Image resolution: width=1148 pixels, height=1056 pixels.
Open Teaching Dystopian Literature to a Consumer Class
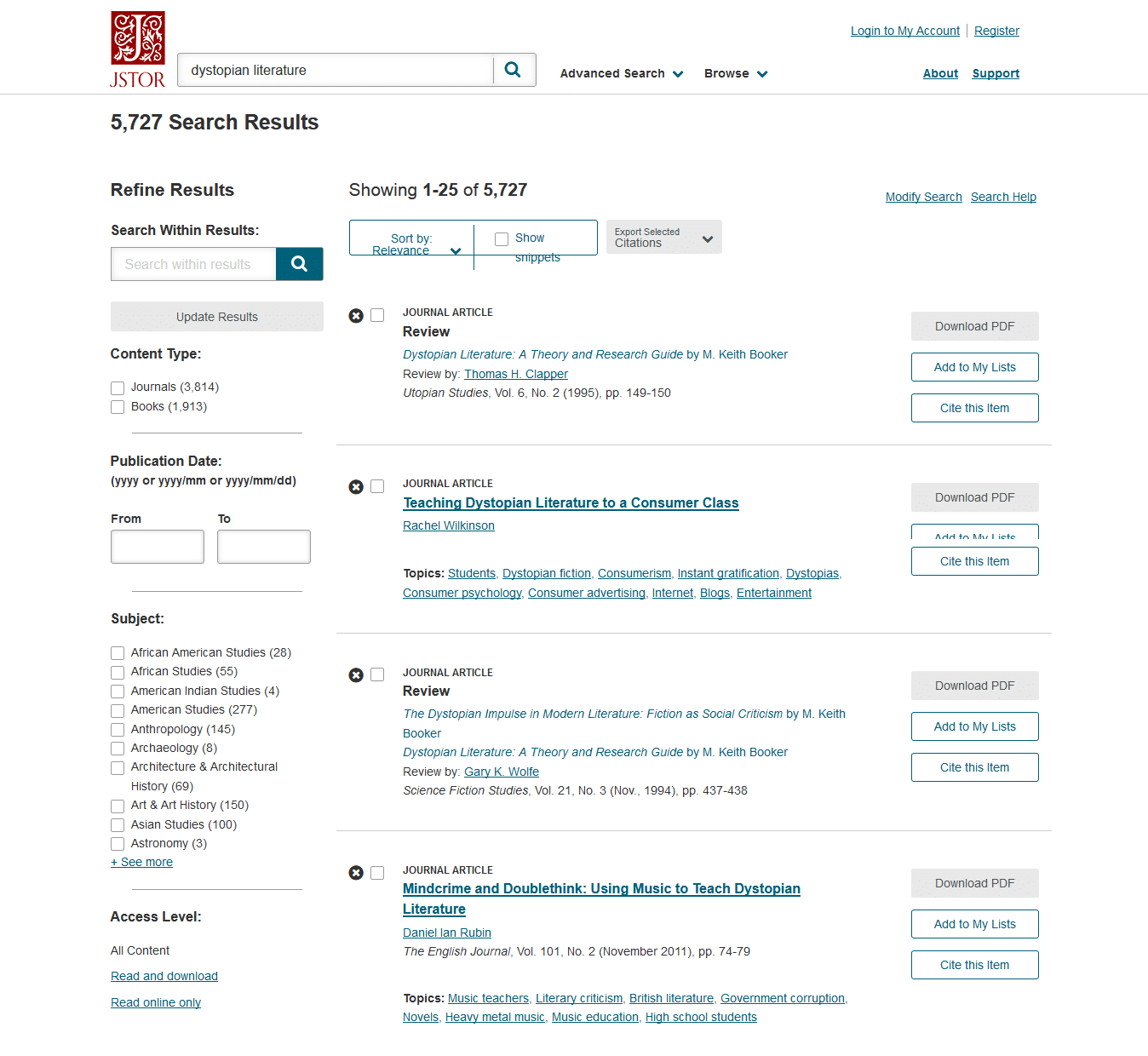click(571, 503)
